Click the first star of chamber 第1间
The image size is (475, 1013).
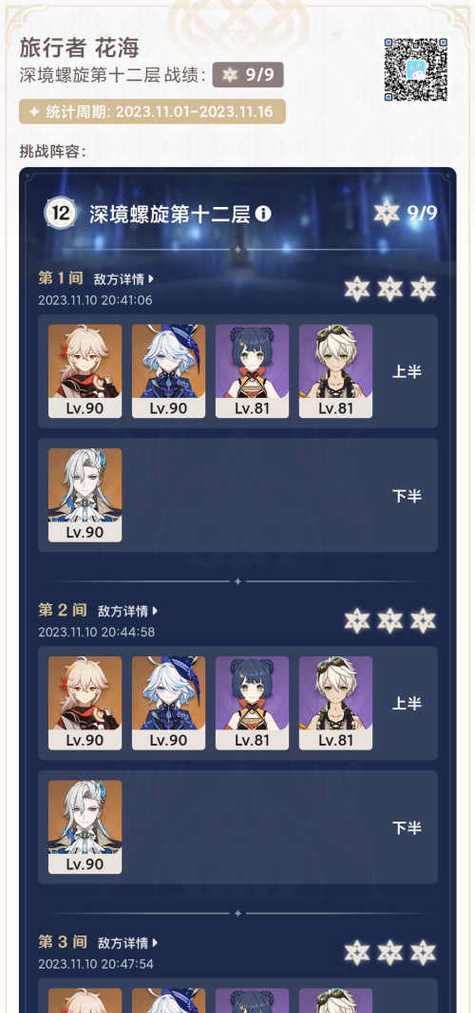pyautogui.click(x=357, y=289)
